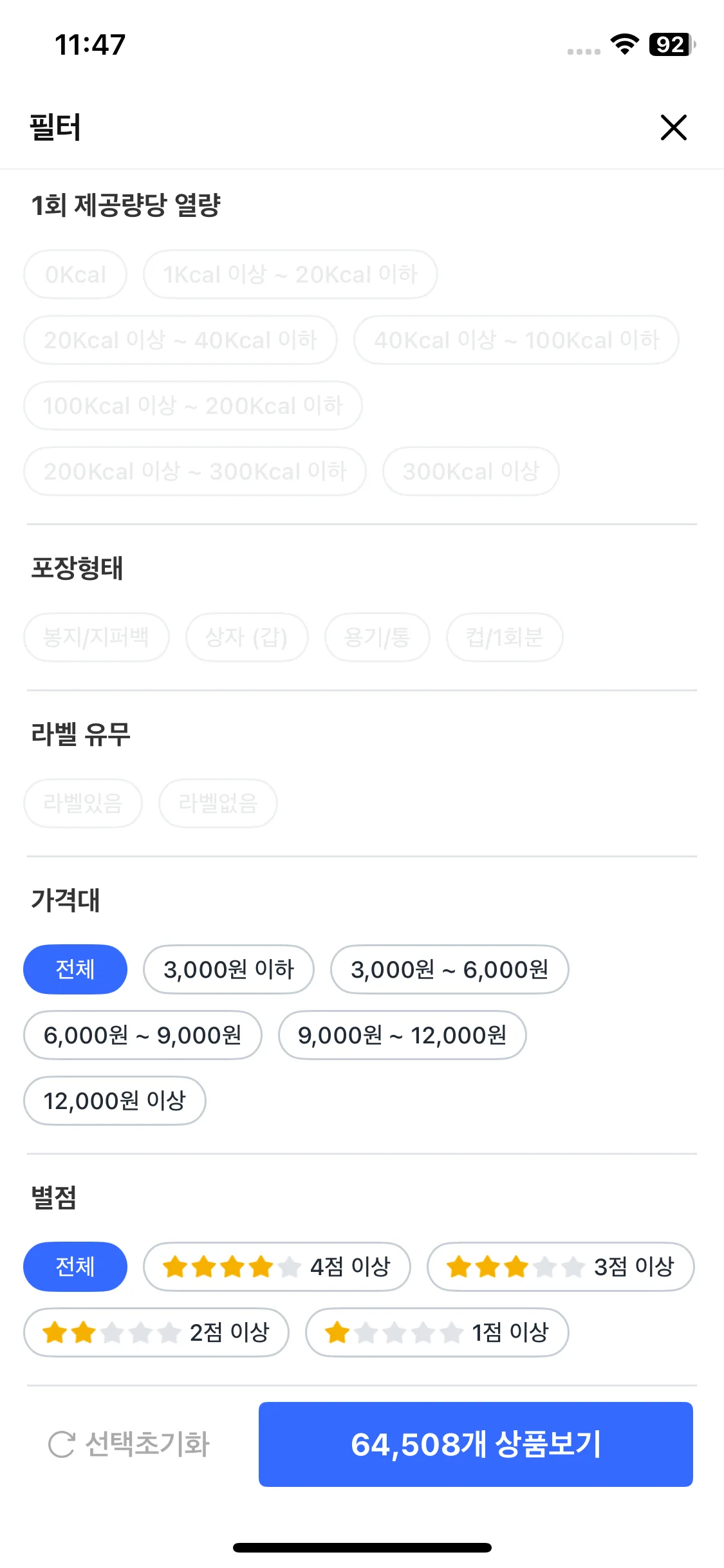Close the 필터 panel with X icon
This screenshot has height=1568, width=724.
[x=674, y=127]
